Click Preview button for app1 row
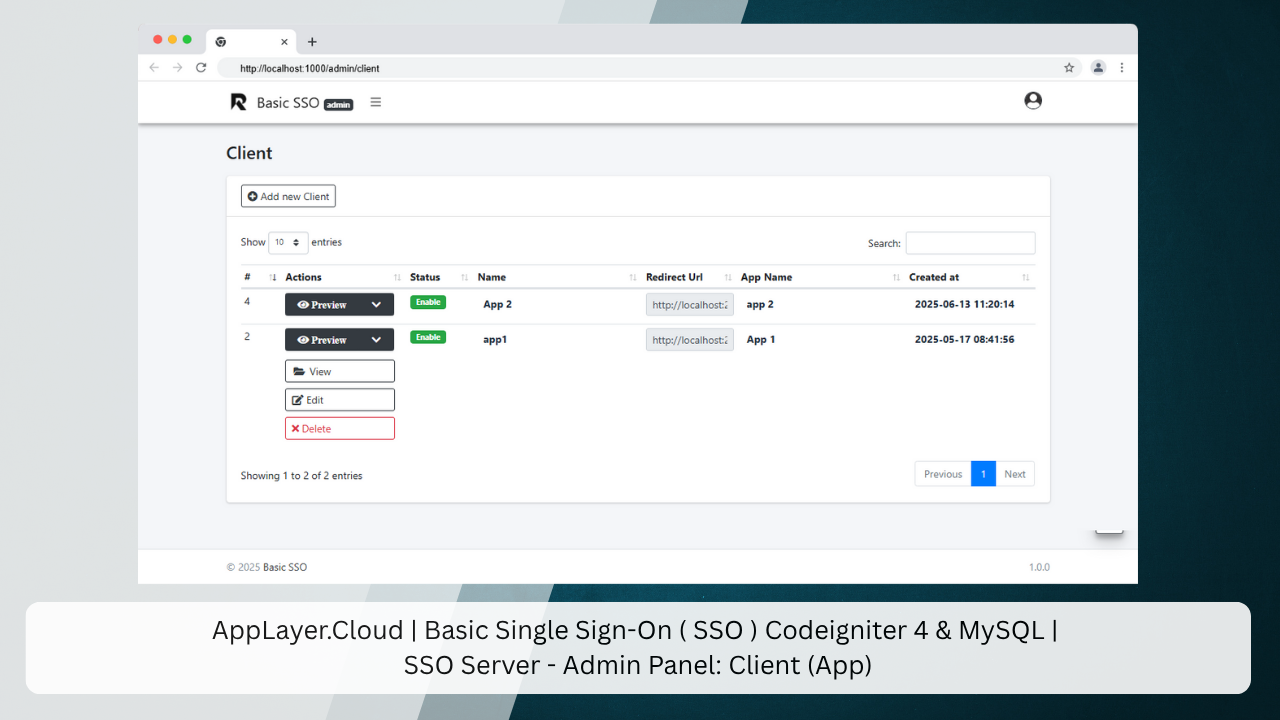This screenshot has height=720, width=1280. (x=323, y=340)
